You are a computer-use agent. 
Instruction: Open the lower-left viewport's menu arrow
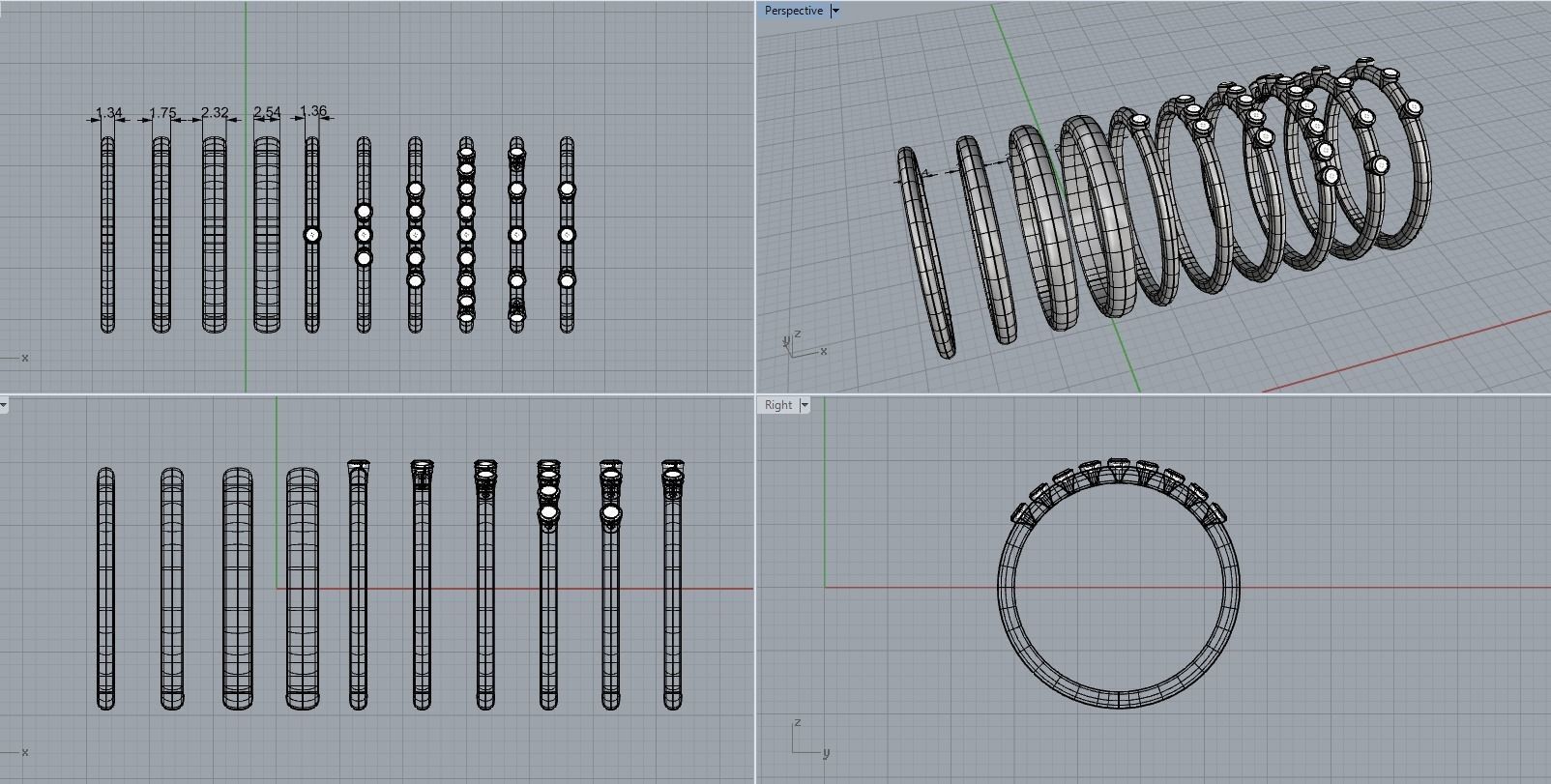click(x=3, y=405)
